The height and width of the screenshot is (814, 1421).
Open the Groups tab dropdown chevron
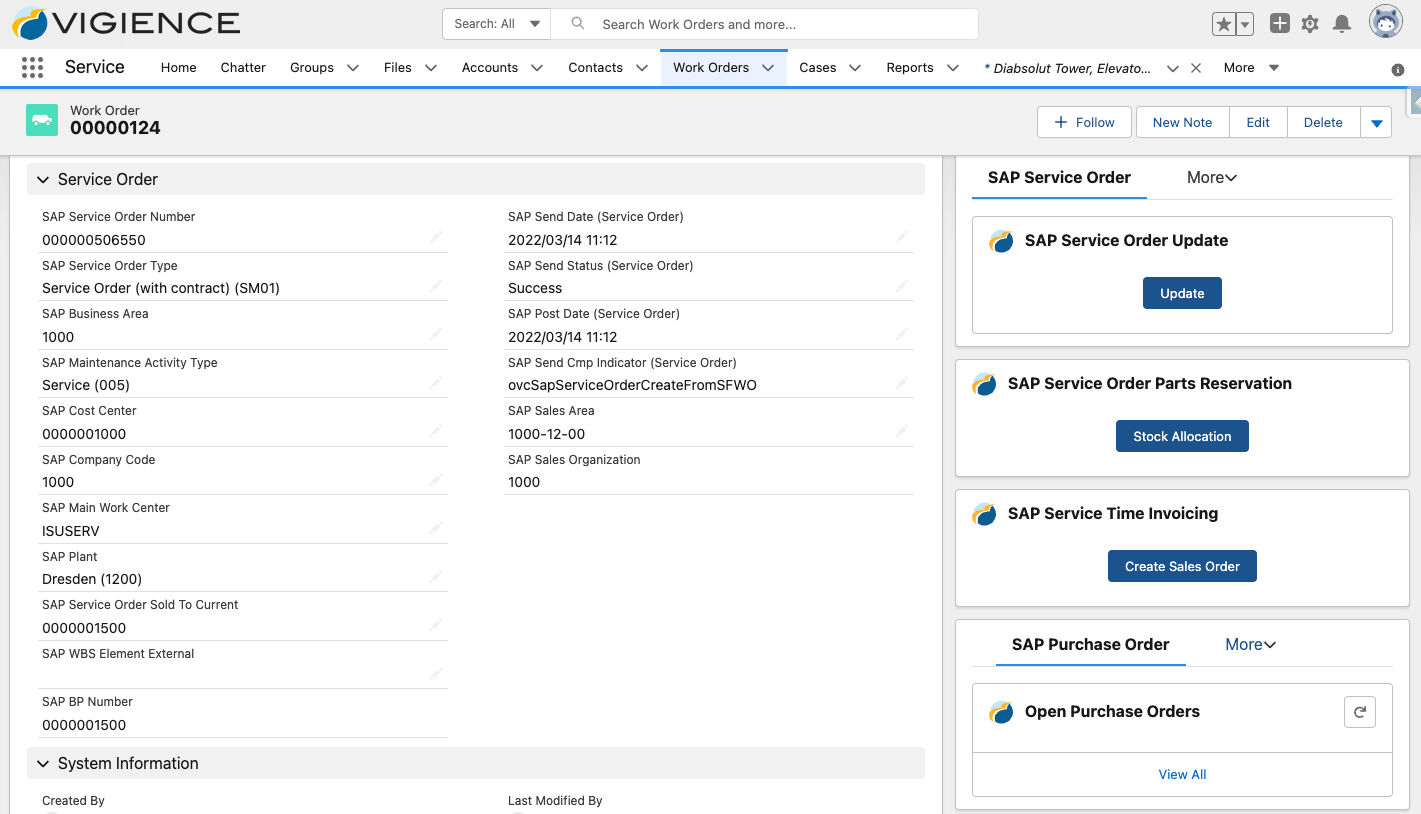pyautogui.click(x=353, y=68)
